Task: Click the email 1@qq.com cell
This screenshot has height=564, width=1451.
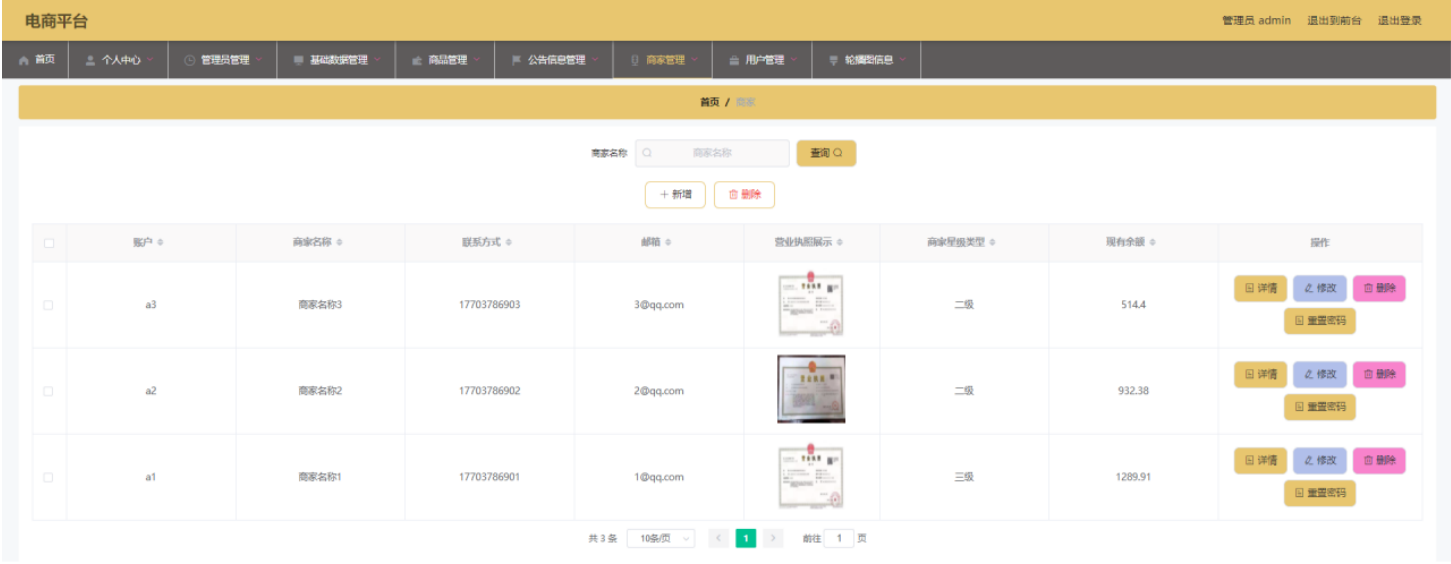Action: 659,477
